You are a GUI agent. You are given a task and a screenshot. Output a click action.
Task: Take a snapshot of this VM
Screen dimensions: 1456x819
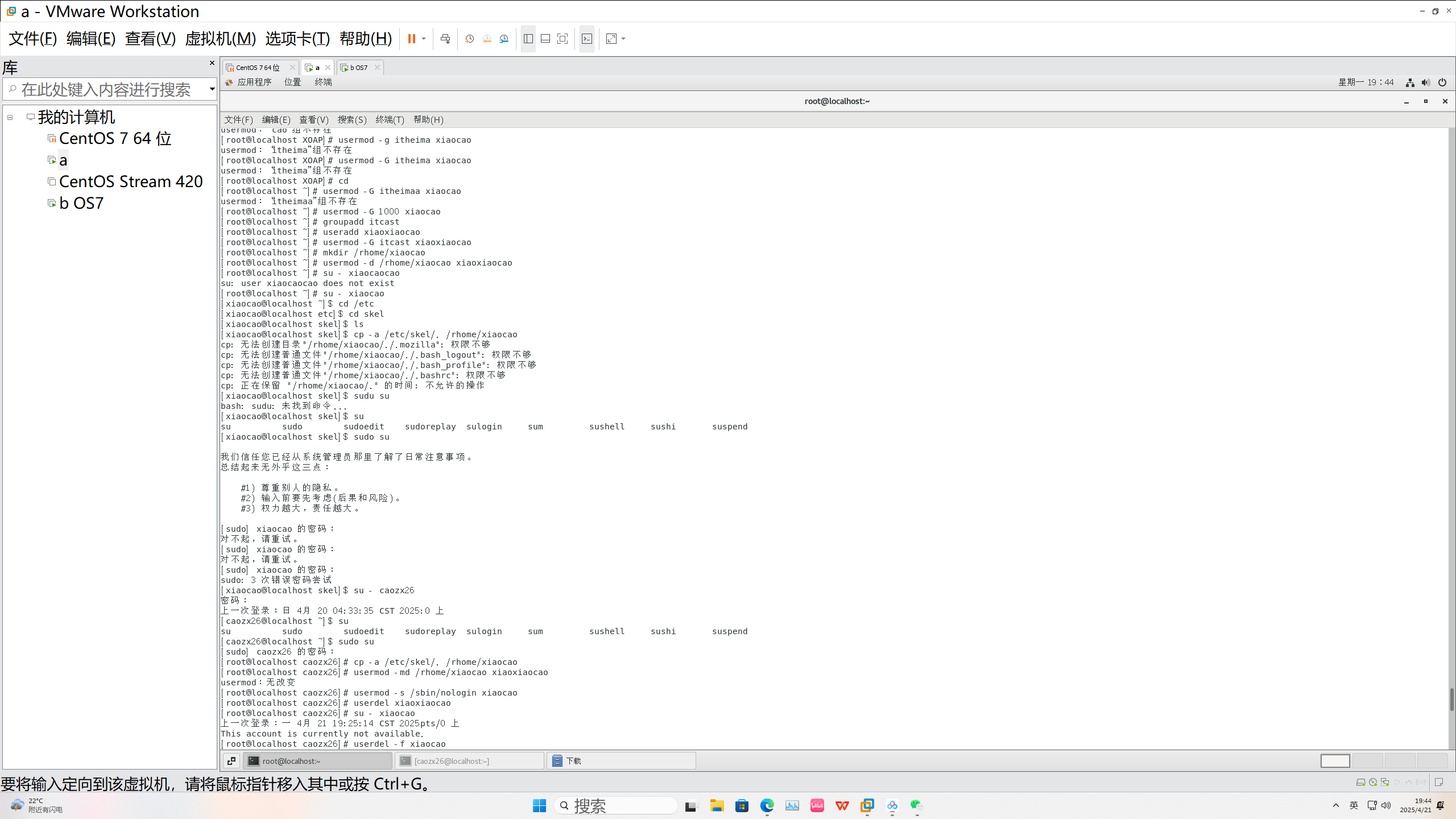469,39
